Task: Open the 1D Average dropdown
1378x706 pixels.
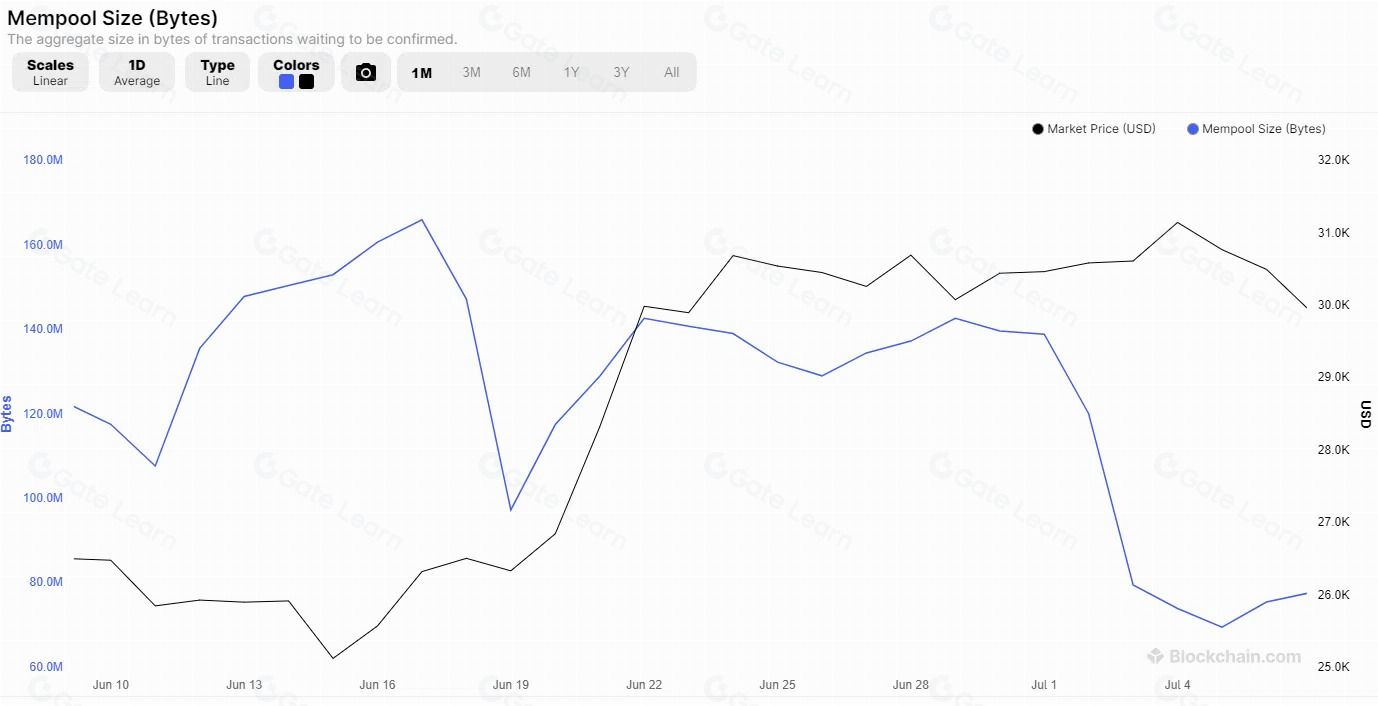Action: point(137,72)
